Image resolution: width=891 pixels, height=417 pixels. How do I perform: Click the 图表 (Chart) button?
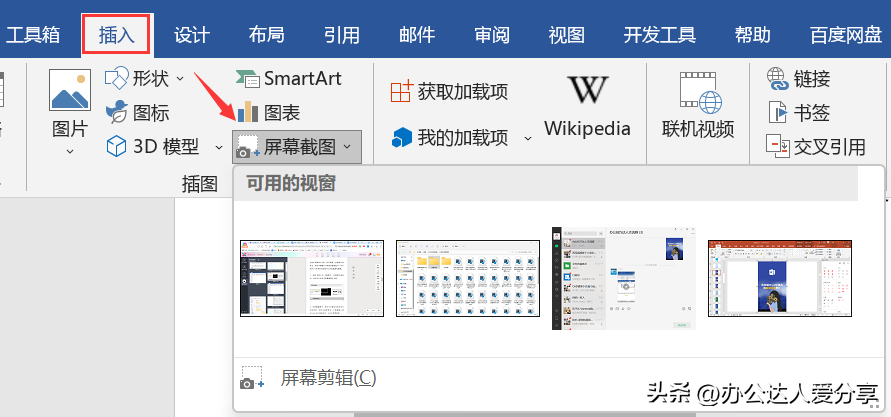(267, 112)
